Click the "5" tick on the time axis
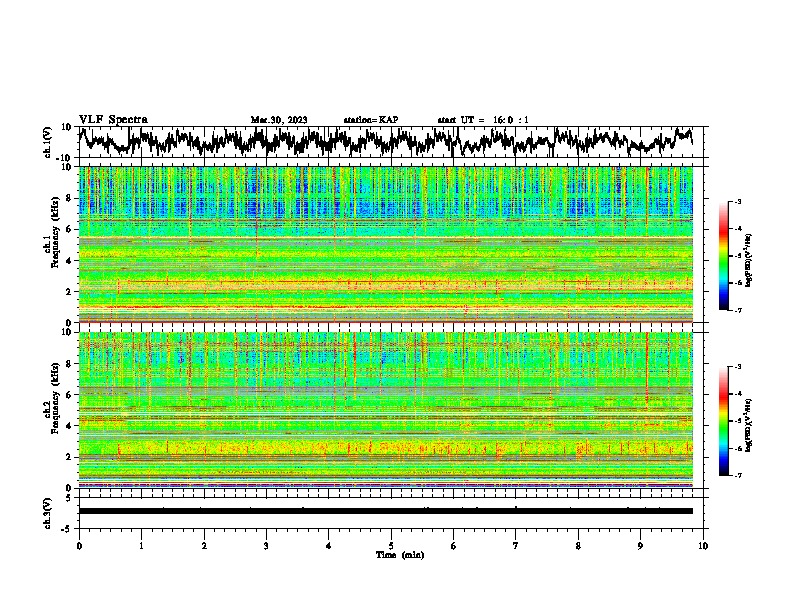 [x=391, y=546]
